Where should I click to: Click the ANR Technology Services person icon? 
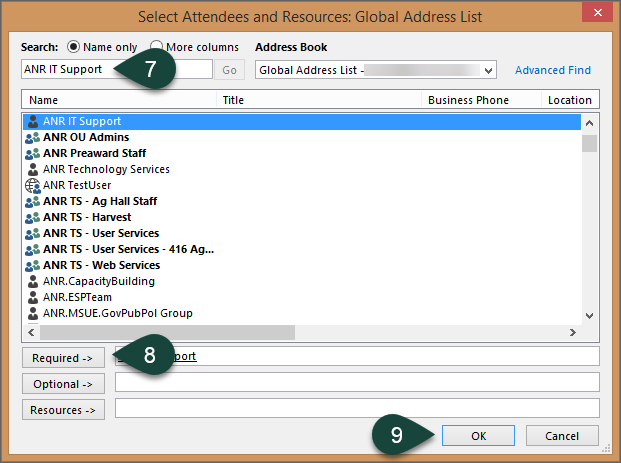[x=32, y=169]
